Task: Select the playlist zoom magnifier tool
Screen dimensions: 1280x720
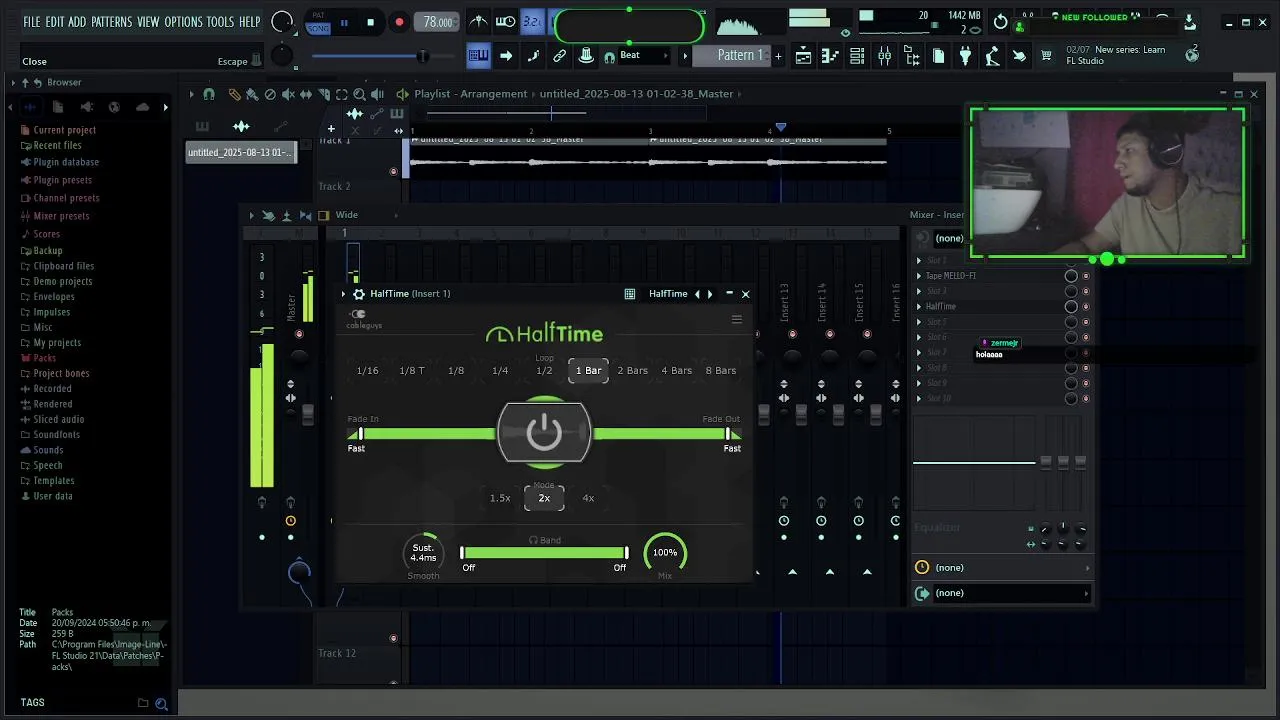Action: click(x=360, y=94)
